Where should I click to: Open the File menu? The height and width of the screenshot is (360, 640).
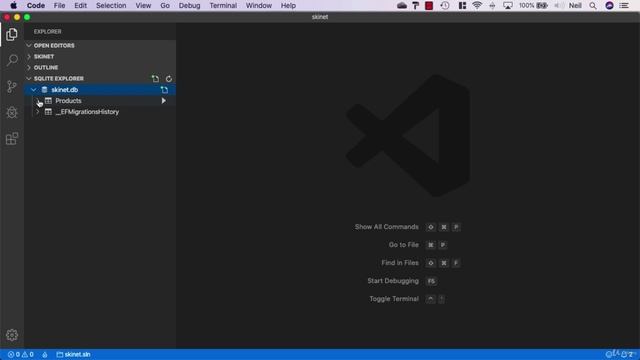pos(60,6)
